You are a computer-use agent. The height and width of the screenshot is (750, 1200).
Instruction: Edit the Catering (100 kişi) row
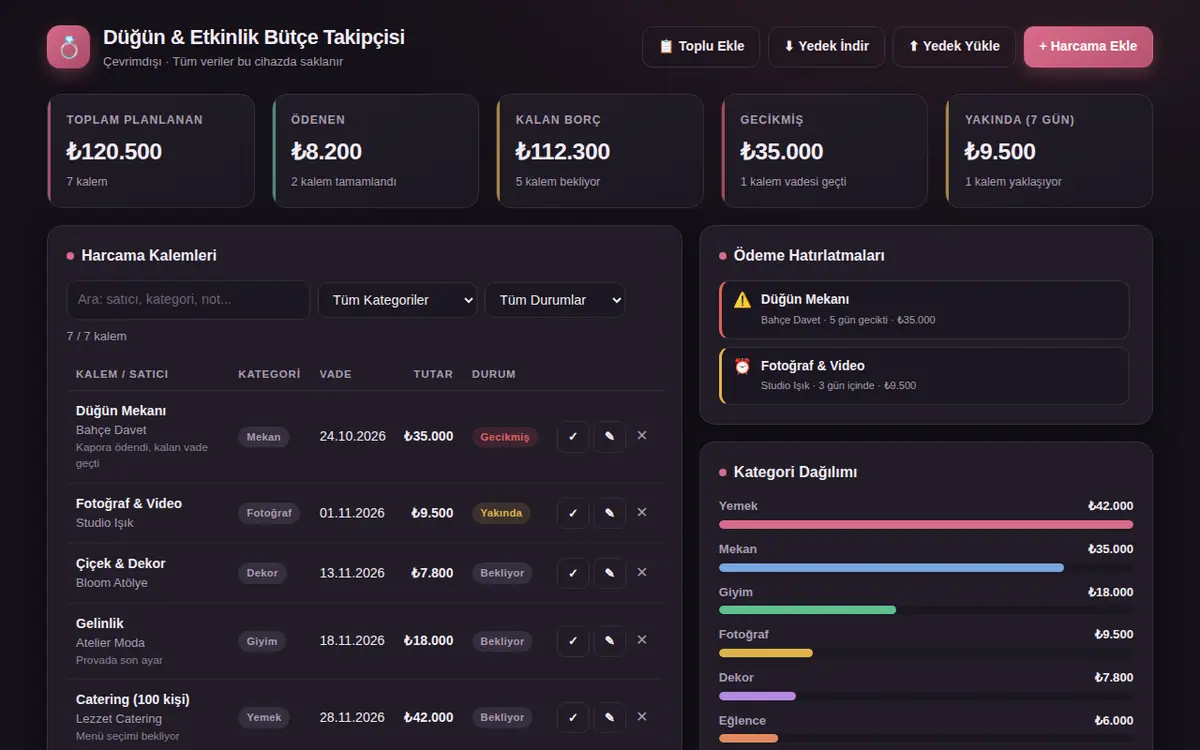tap(610, 717)
